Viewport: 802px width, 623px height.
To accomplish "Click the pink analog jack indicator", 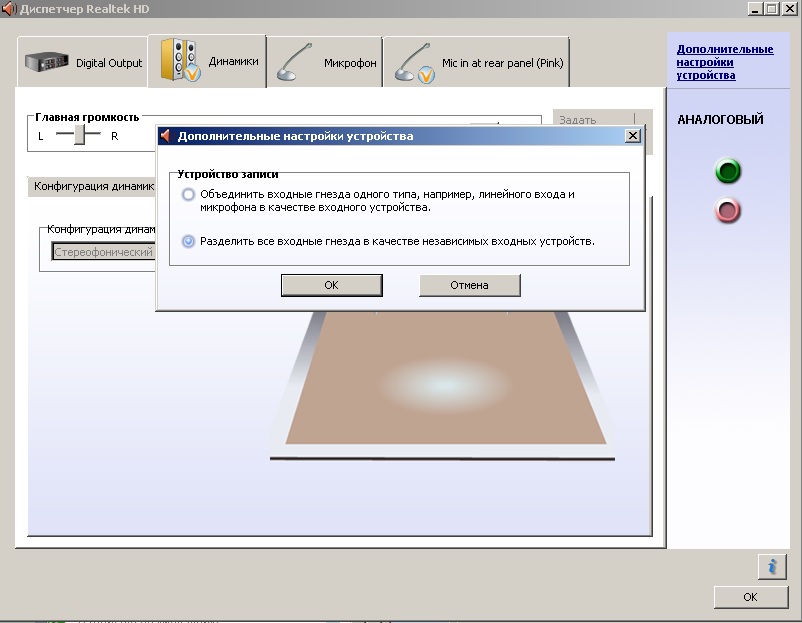I will click(727, 210).
